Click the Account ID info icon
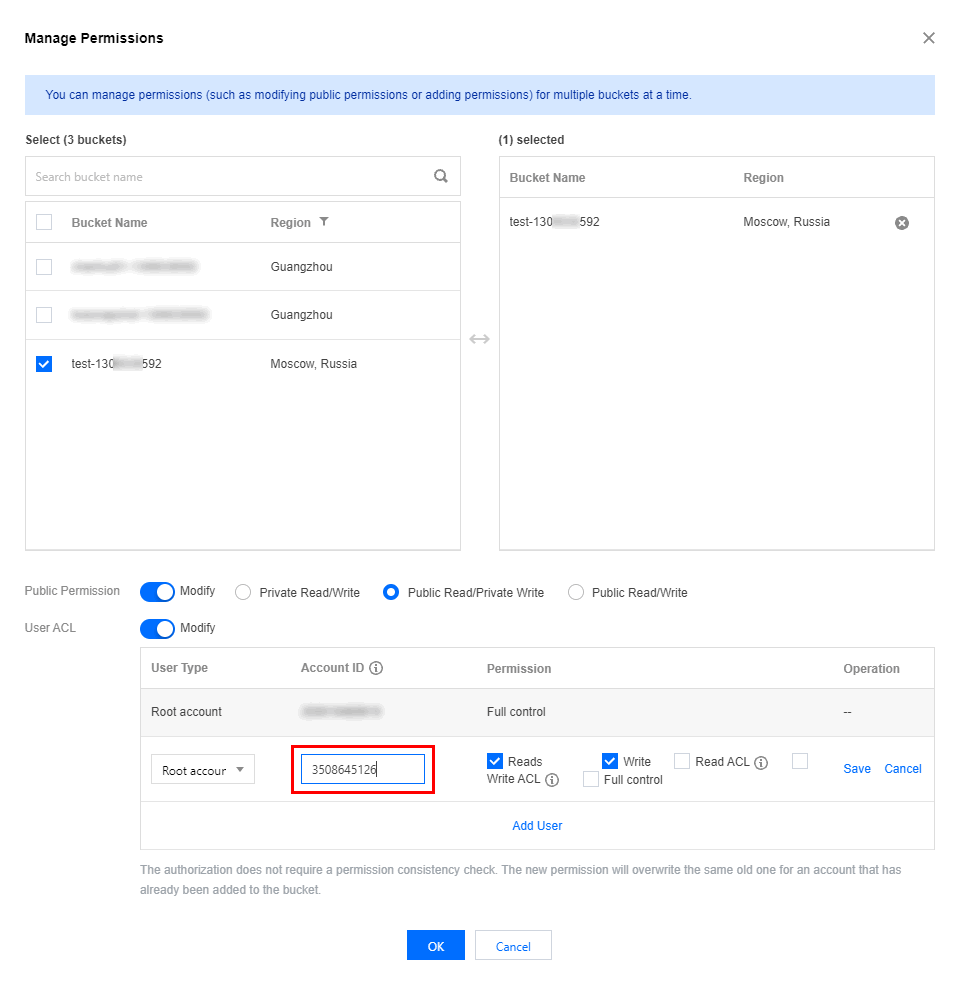Viewport: 960px width, 984px height. pos(376,668)
